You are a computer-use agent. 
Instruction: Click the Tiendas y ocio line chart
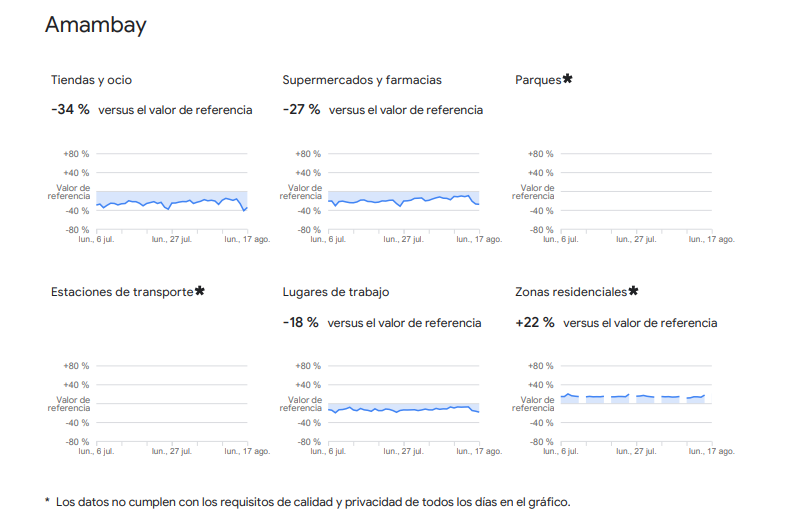[x=172, y=202]
